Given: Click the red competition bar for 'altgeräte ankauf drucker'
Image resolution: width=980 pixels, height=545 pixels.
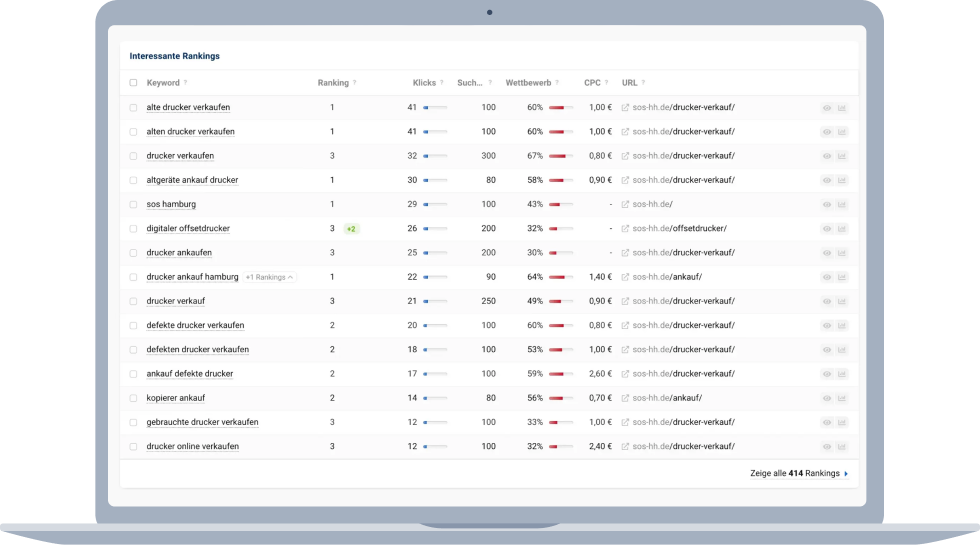Looking at the screenshot, I should tap(560, 180).
